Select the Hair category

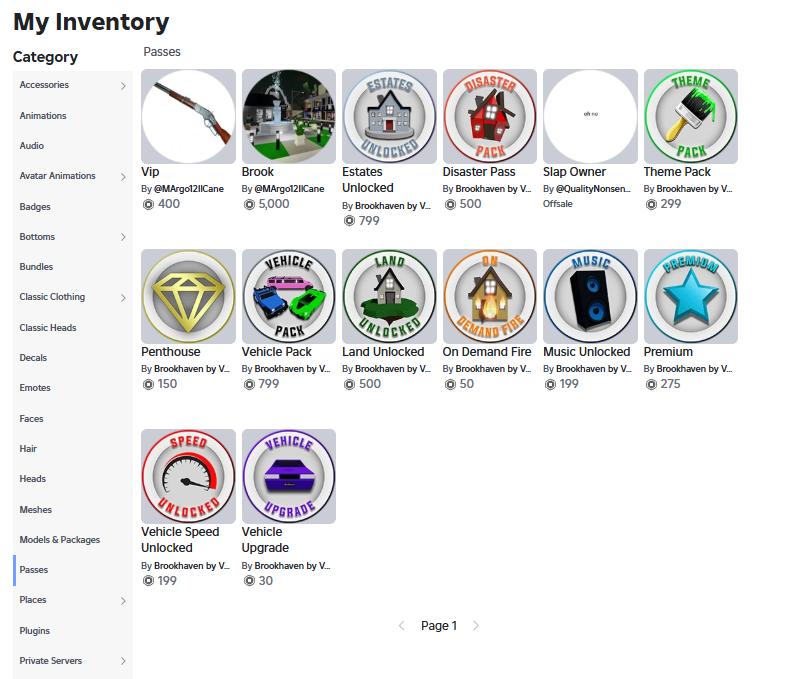pos(73,449)
